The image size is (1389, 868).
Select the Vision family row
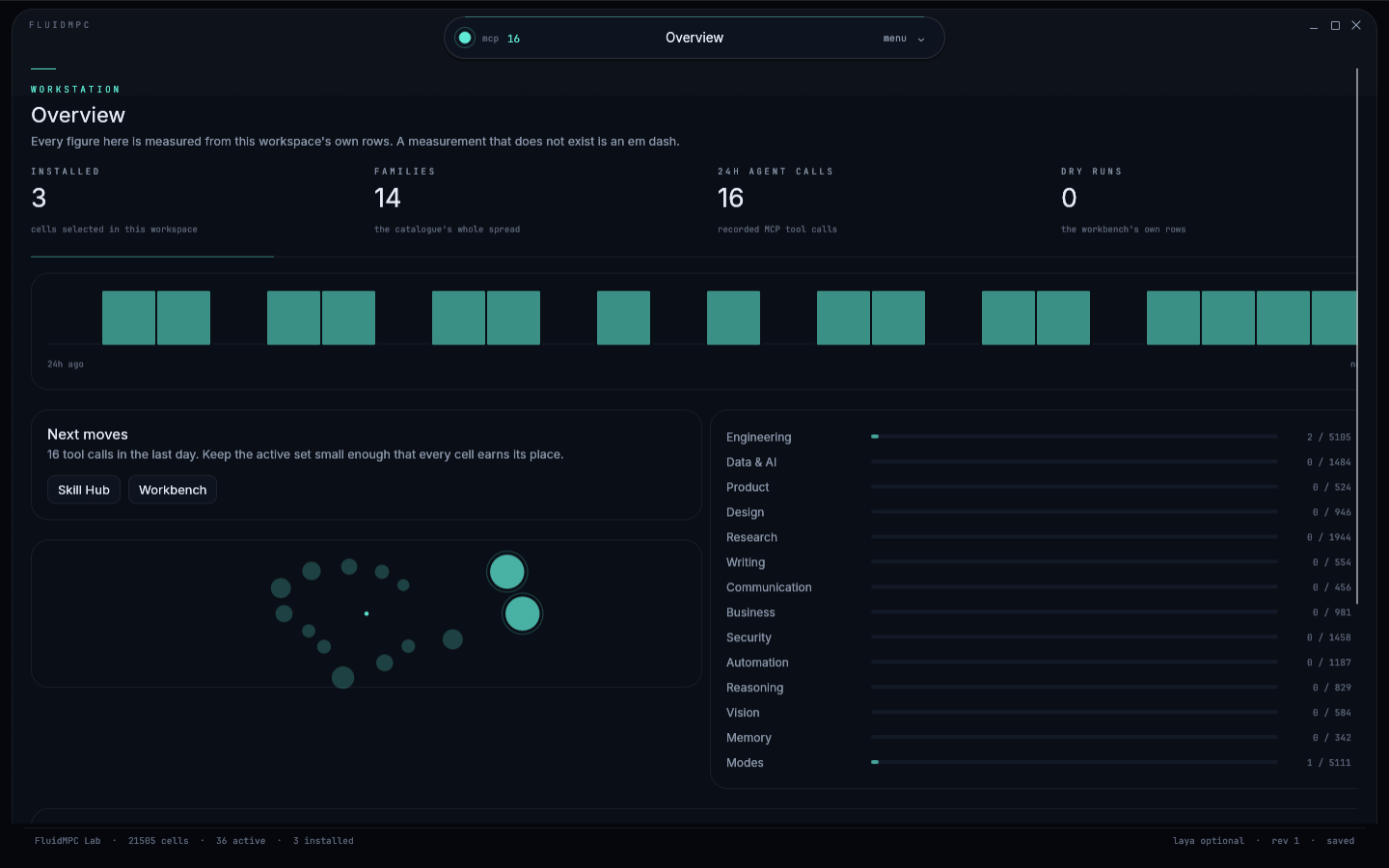1039,713
